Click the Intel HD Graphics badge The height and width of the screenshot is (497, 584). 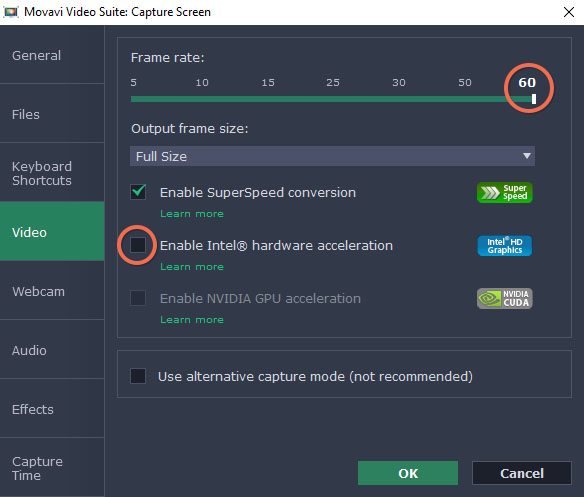(505, 246)
